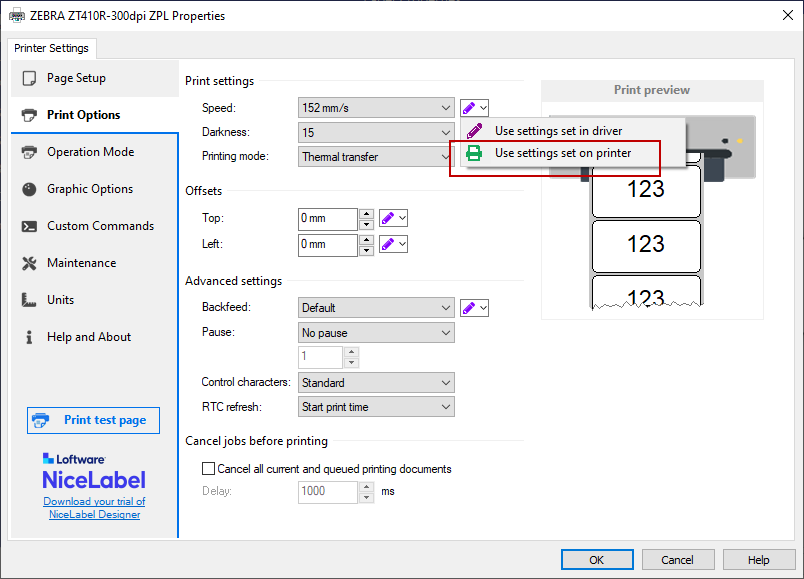Choose Use settings set in driver

point(558,131)
